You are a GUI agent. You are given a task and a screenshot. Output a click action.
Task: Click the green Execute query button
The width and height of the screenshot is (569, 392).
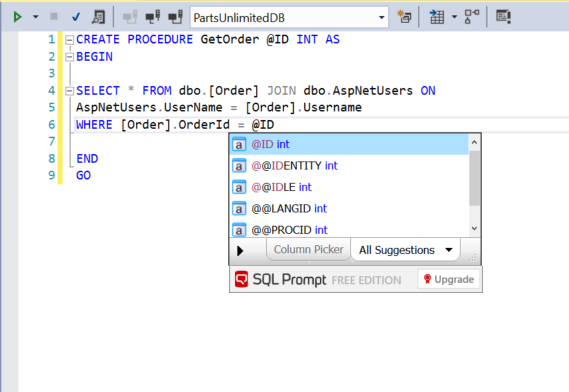(x=17, y=17)
